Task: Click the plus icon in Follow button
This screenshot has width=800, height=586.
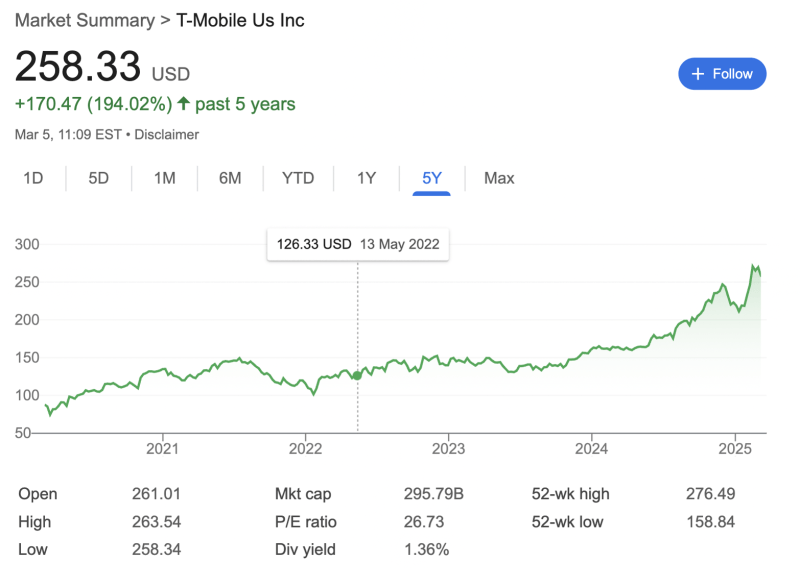Action: click(698, 74)
